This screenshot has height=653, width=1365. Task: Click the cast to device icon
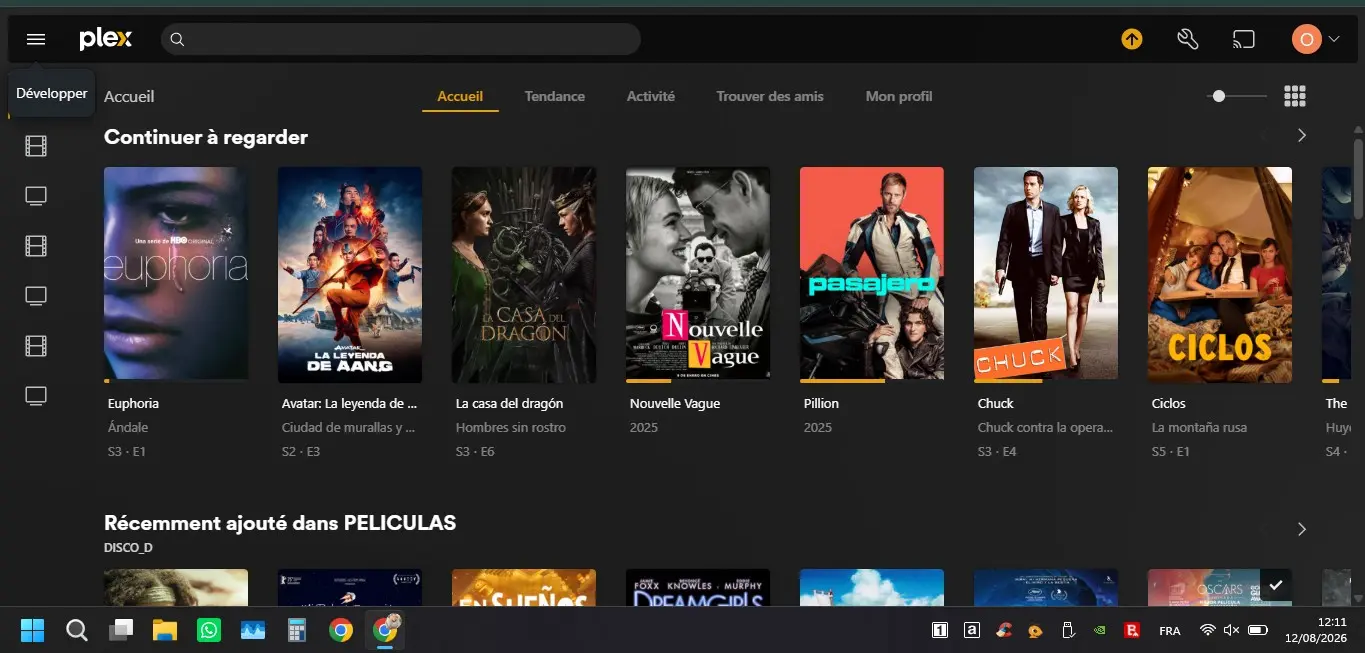point(1243,39)
